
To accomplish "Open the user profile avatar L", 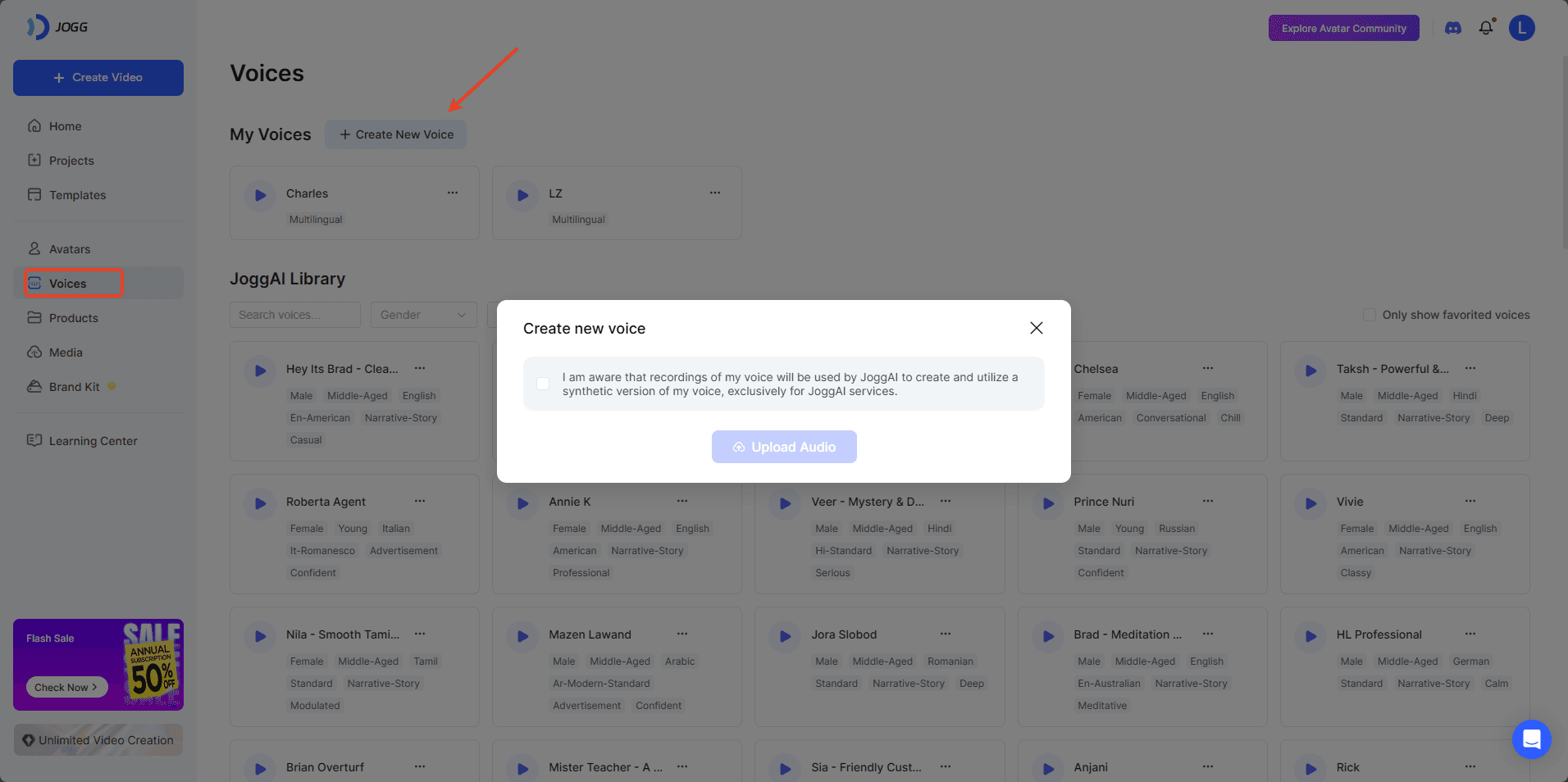I will (1522, 28).
